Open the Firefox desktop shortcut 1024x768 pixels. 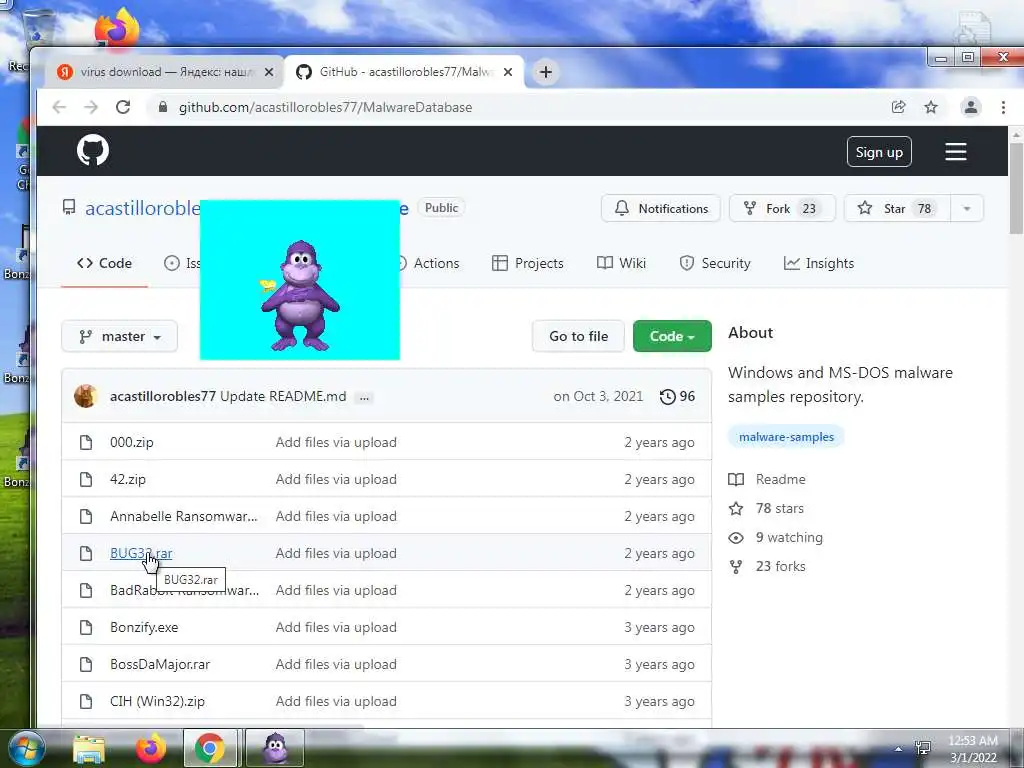coord(117,27)
